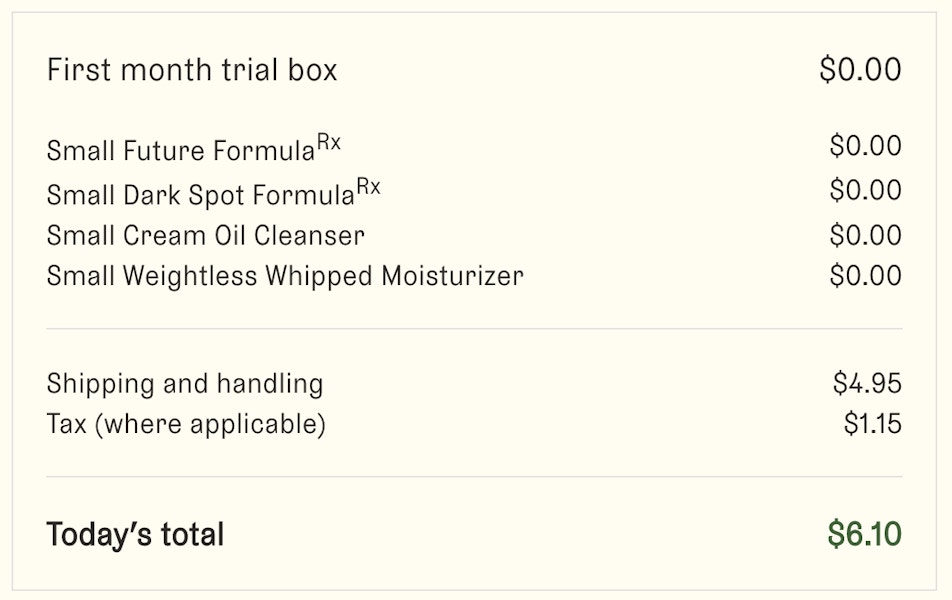Viewport: 952px width, 600px height.
Task: Click the $4.95 shipping amount
Action: (x=867, y=383)
